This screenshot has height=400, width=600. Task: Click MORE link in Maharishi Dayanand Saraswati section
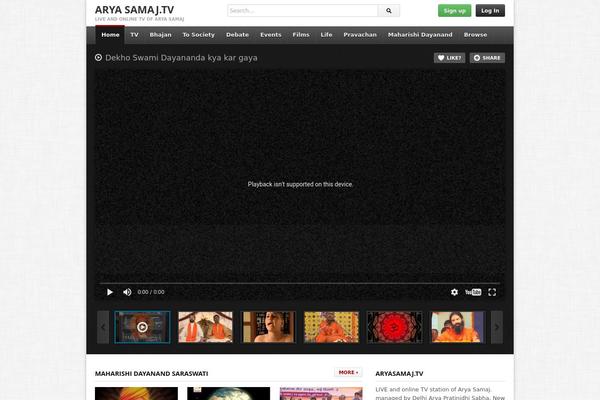pyautogui.click(x=348, y=372)
